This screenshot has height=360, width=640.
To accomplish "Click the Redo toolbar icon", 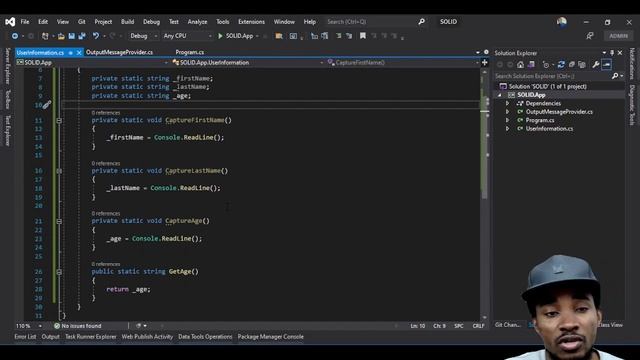I will [x=113, y=36].
